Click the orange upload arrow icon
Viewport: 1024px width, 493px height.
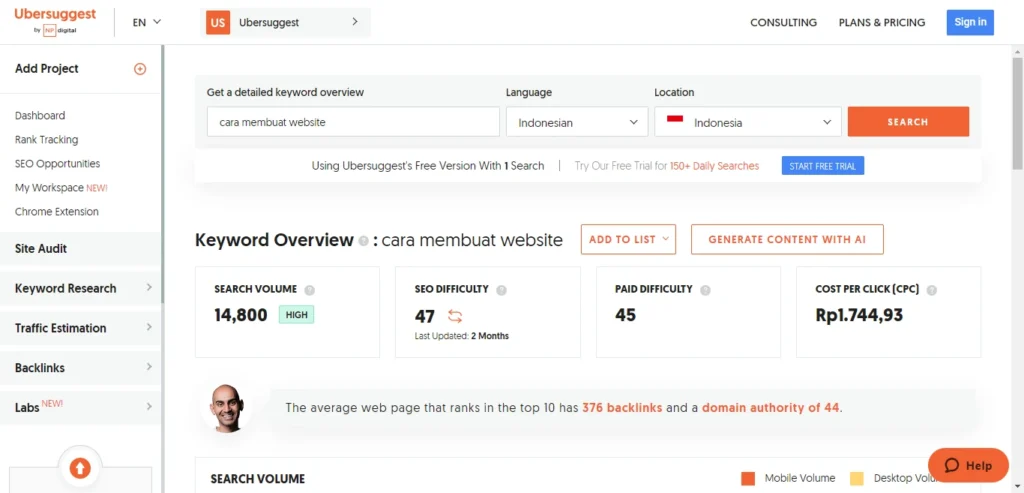coord(80,468)
